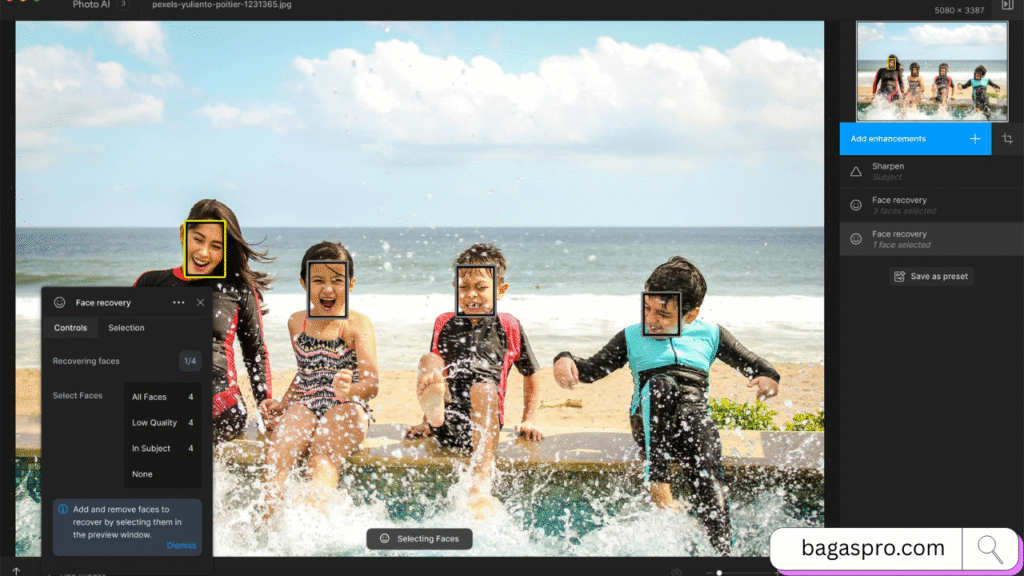Dismiss the add and remove faces tip
Screen dimensions: 1024x576
pos(181,545)
